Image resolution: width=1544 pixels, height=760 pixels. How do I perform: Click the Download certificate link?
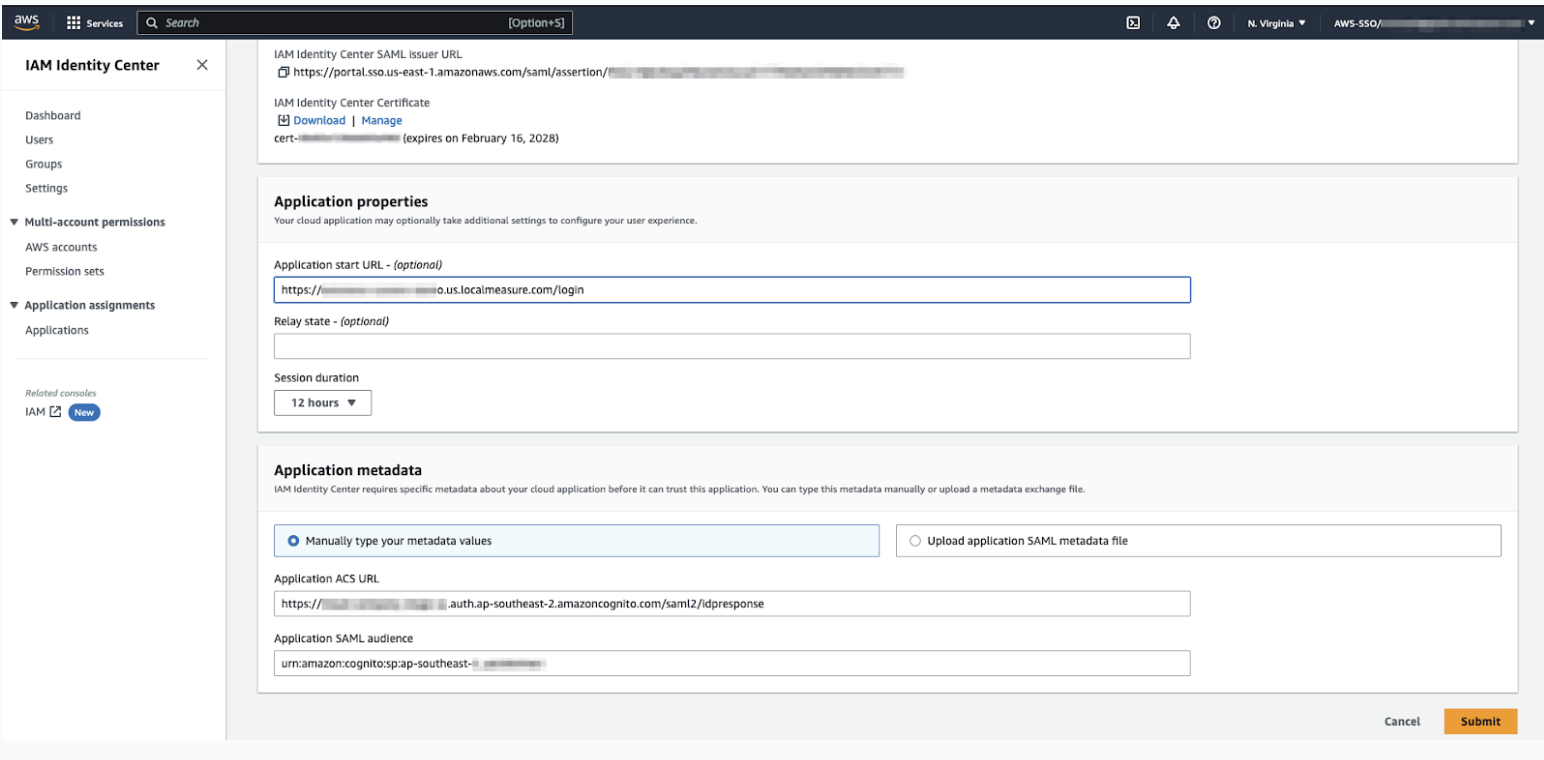(319, 120)
